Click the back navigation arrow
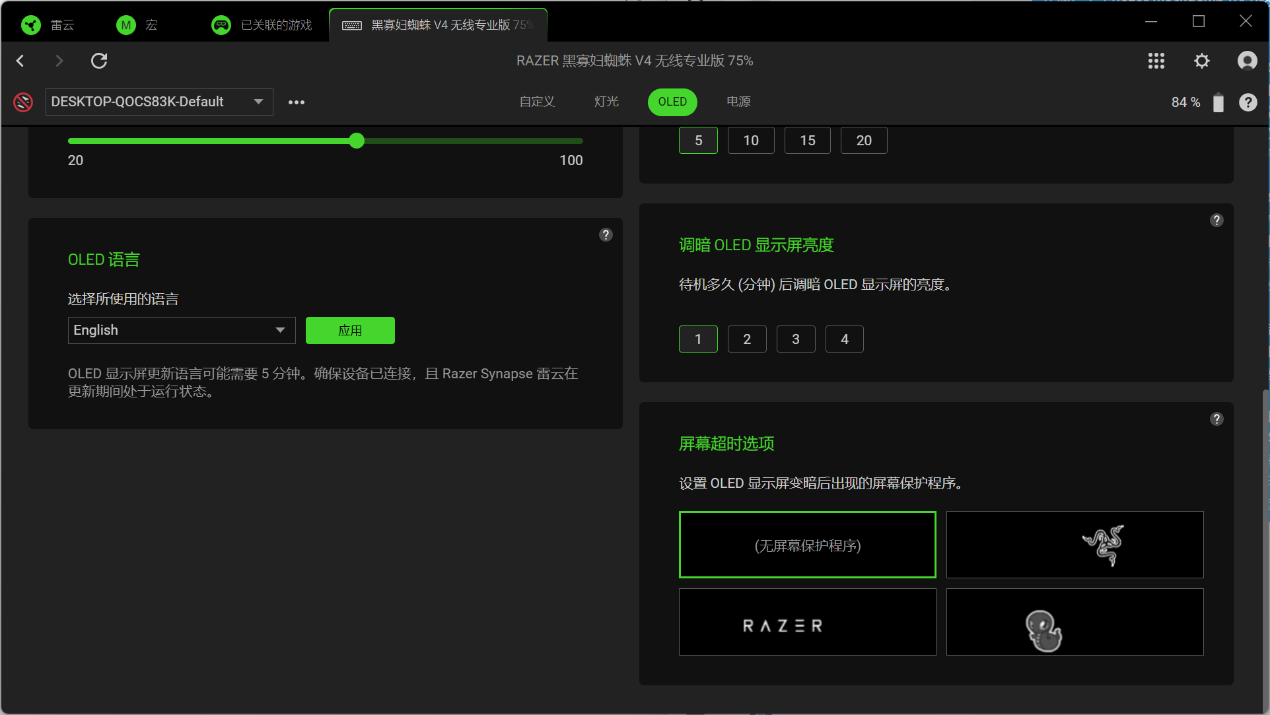 pyautogui.click(x=20, y=61)
